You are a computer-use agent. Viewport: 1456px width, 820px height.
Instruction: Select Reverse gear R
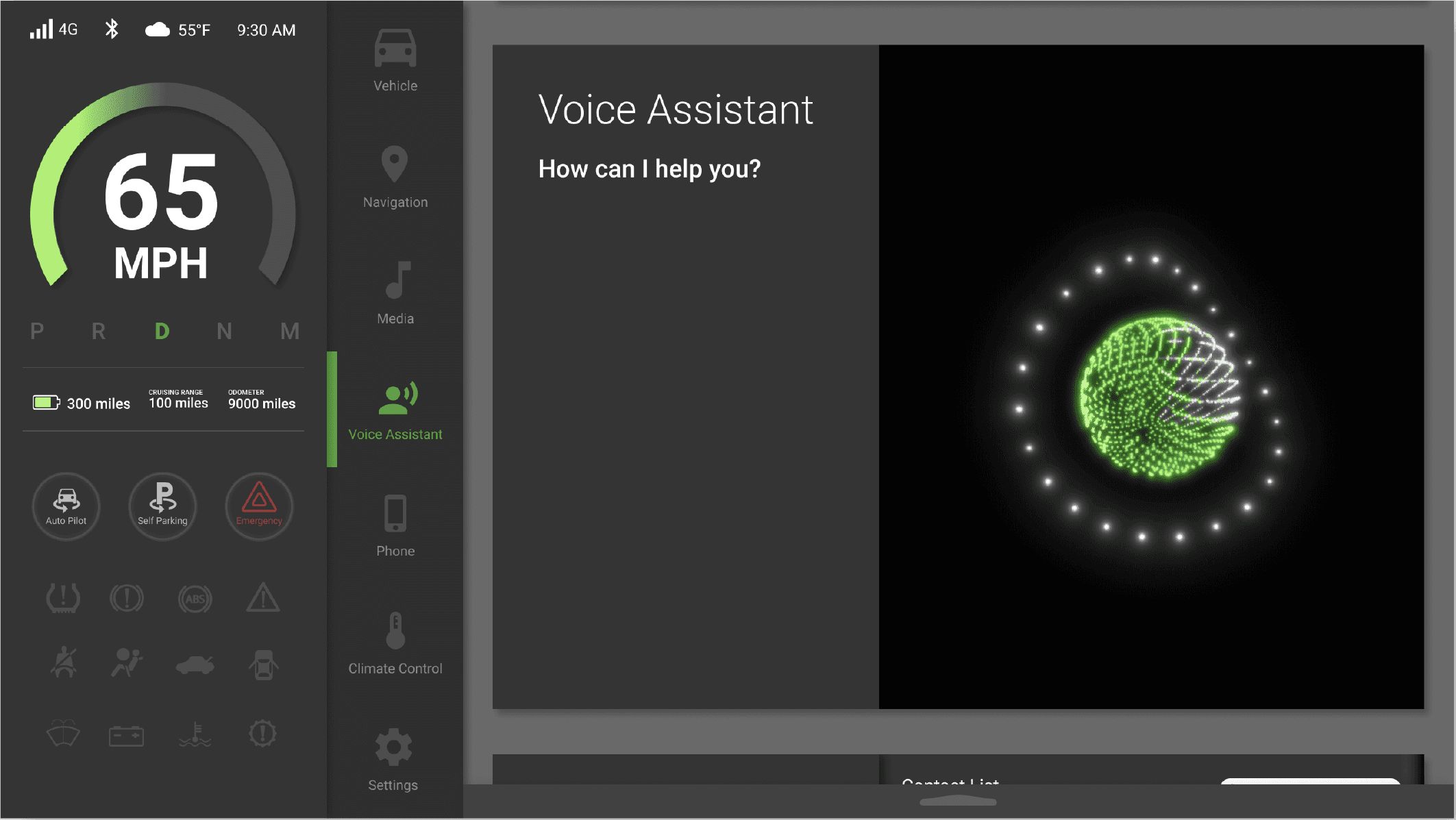[x=99, y=332]
